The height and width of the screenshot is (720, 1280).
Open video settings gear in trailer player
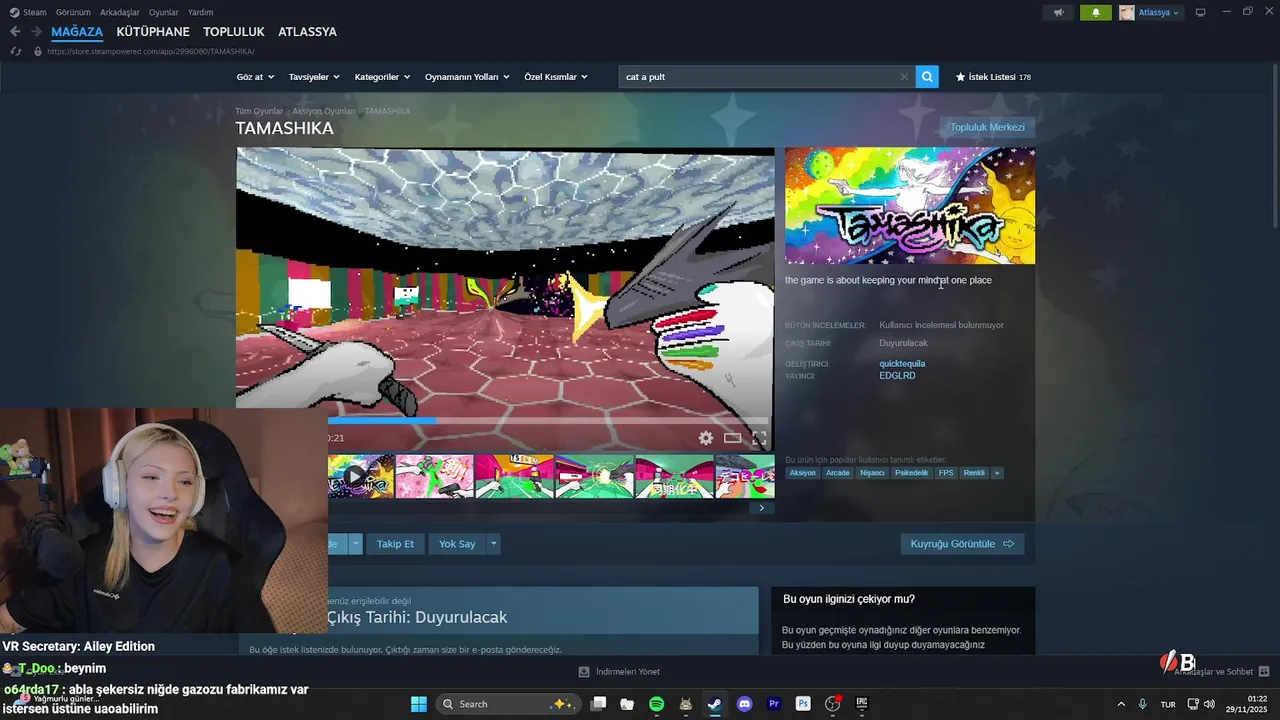pyautogui.click(x=706, y=438)
